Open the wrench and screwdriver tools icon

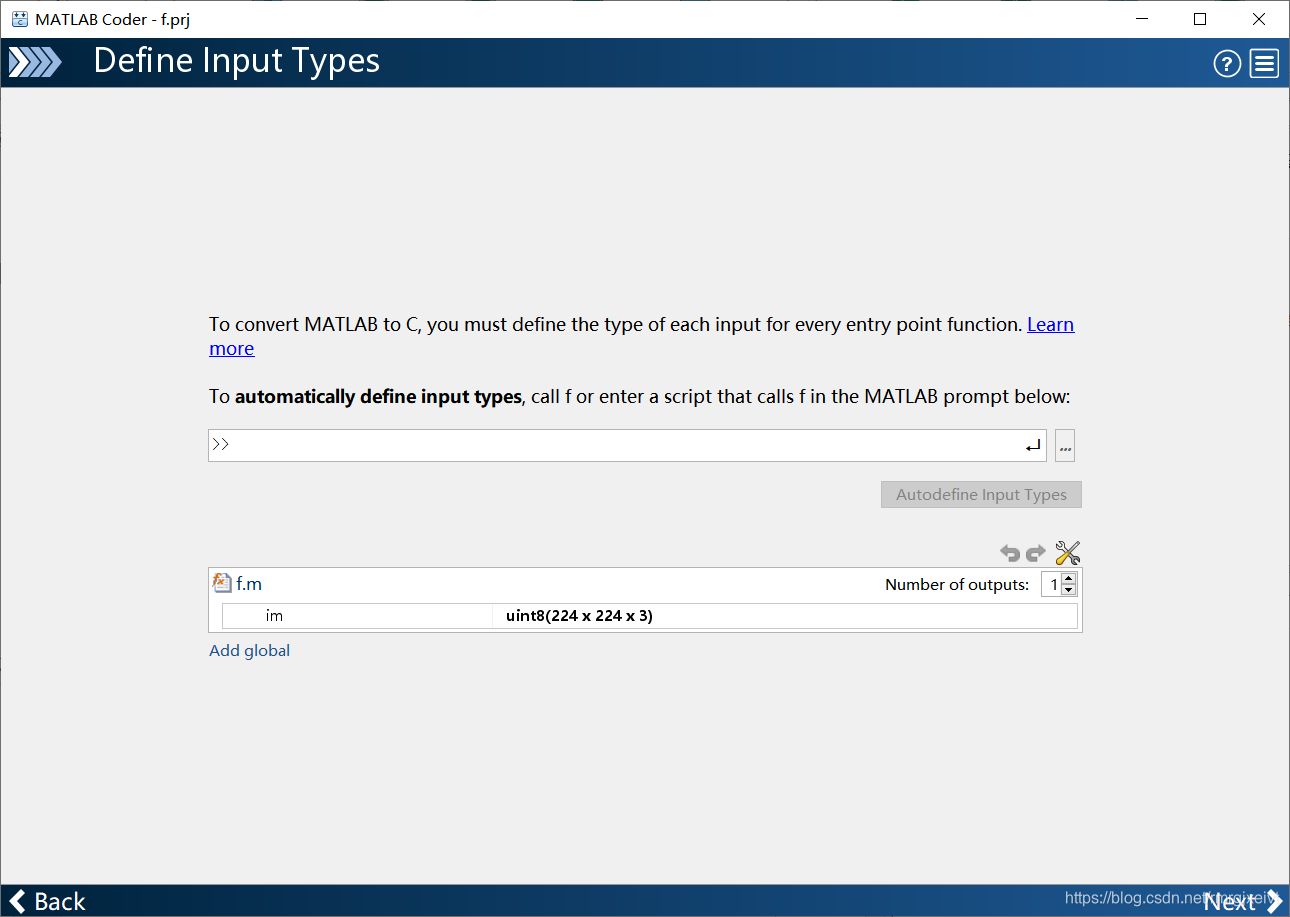point(1068,553)
